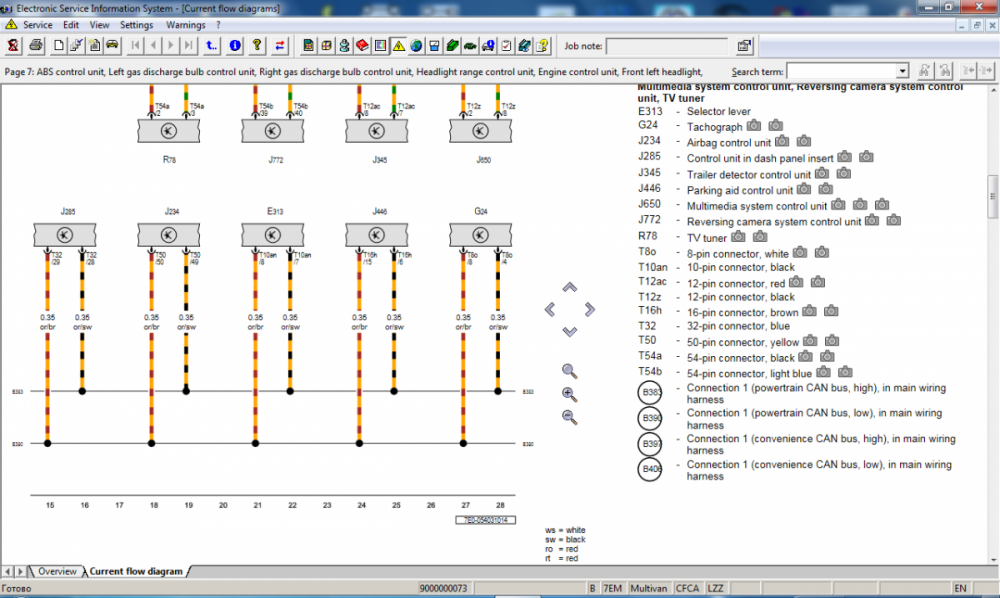Click the blue info icon in toolbar
This screenshot has height=598, width=1000.
click(235, 45)
